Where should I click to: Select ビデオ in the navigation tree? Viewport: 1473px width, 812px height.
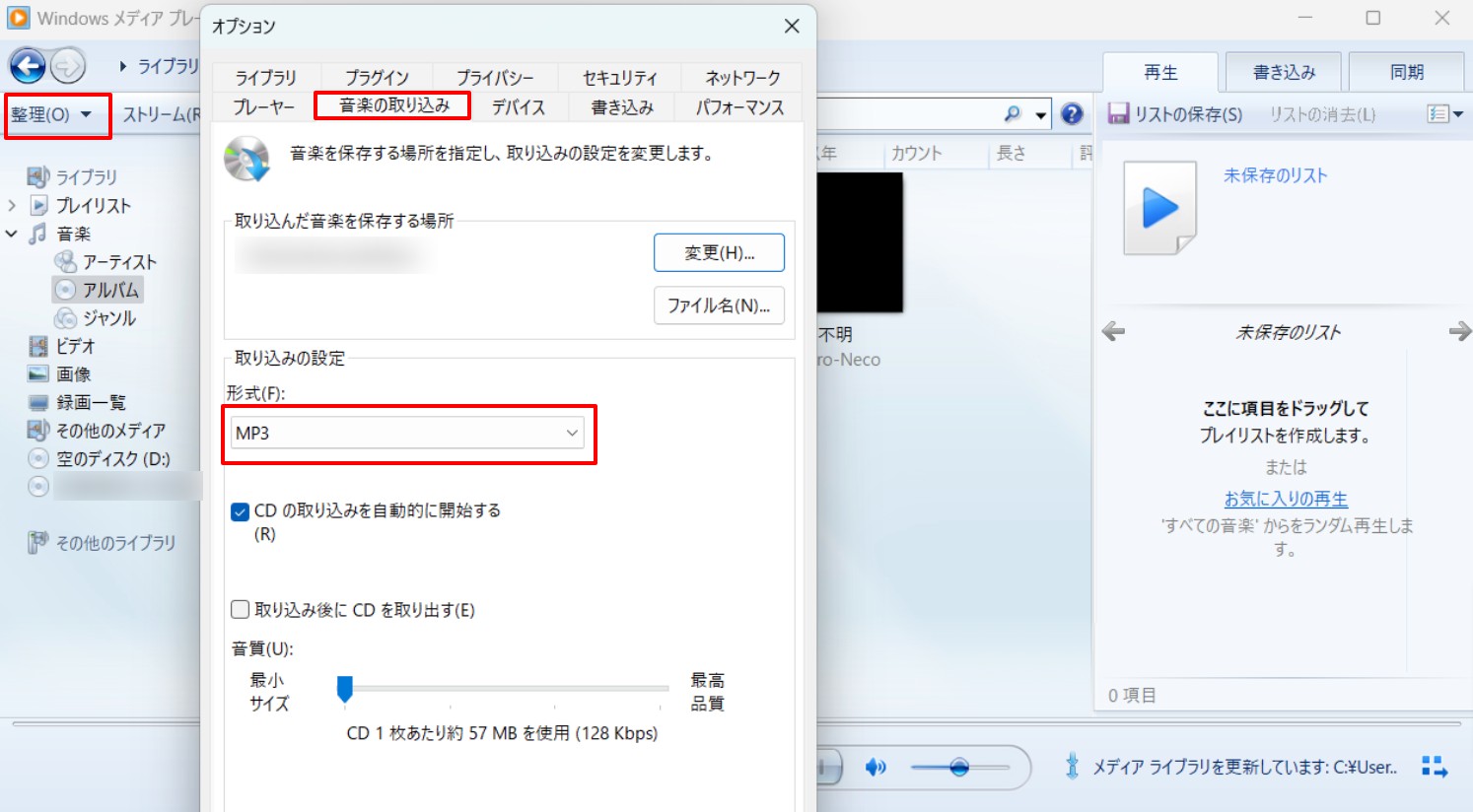[75, 346]
